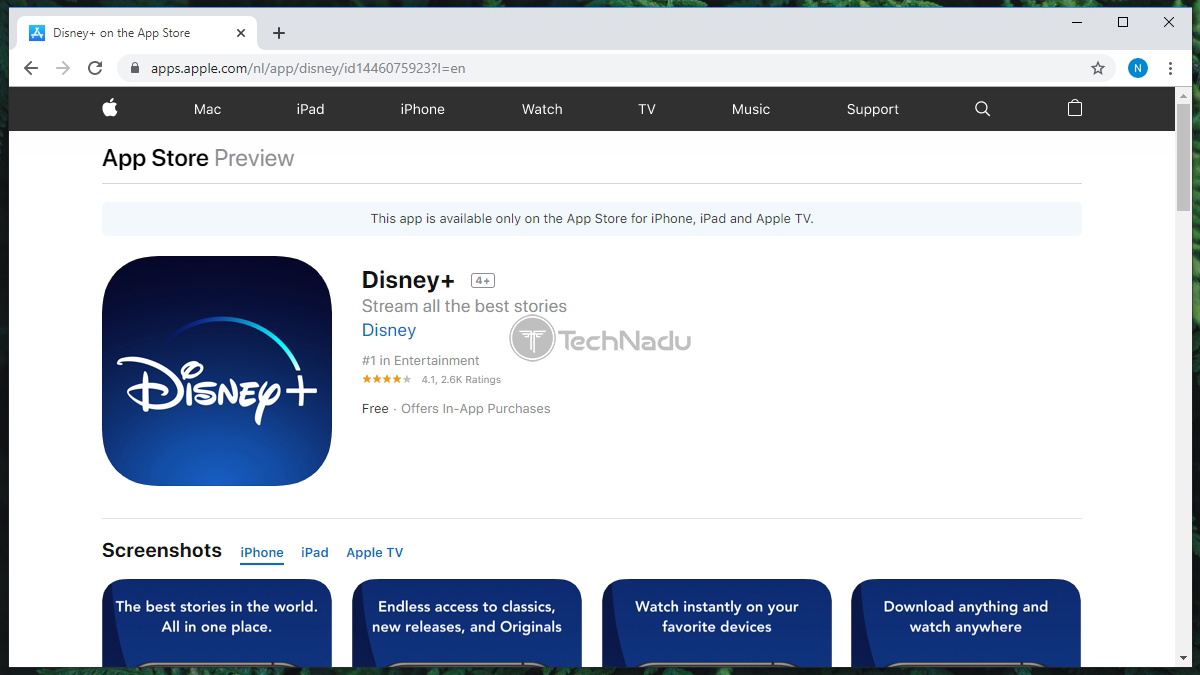Screen dimensions: 1200x675
Task: Click the Screenshots section heading
Action: point(162,550)
